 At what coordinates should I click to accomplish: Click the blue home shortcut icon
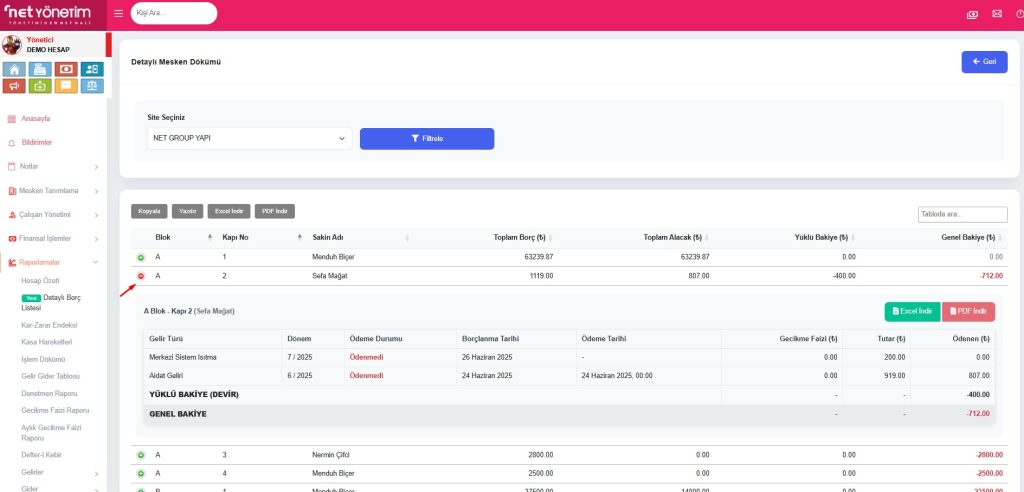[14, 69]
